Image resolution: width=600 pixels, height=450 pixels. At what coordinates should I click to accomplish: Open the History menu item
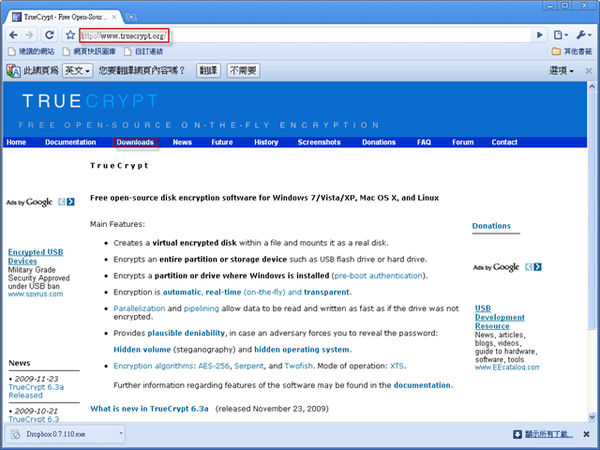[266, 142]
